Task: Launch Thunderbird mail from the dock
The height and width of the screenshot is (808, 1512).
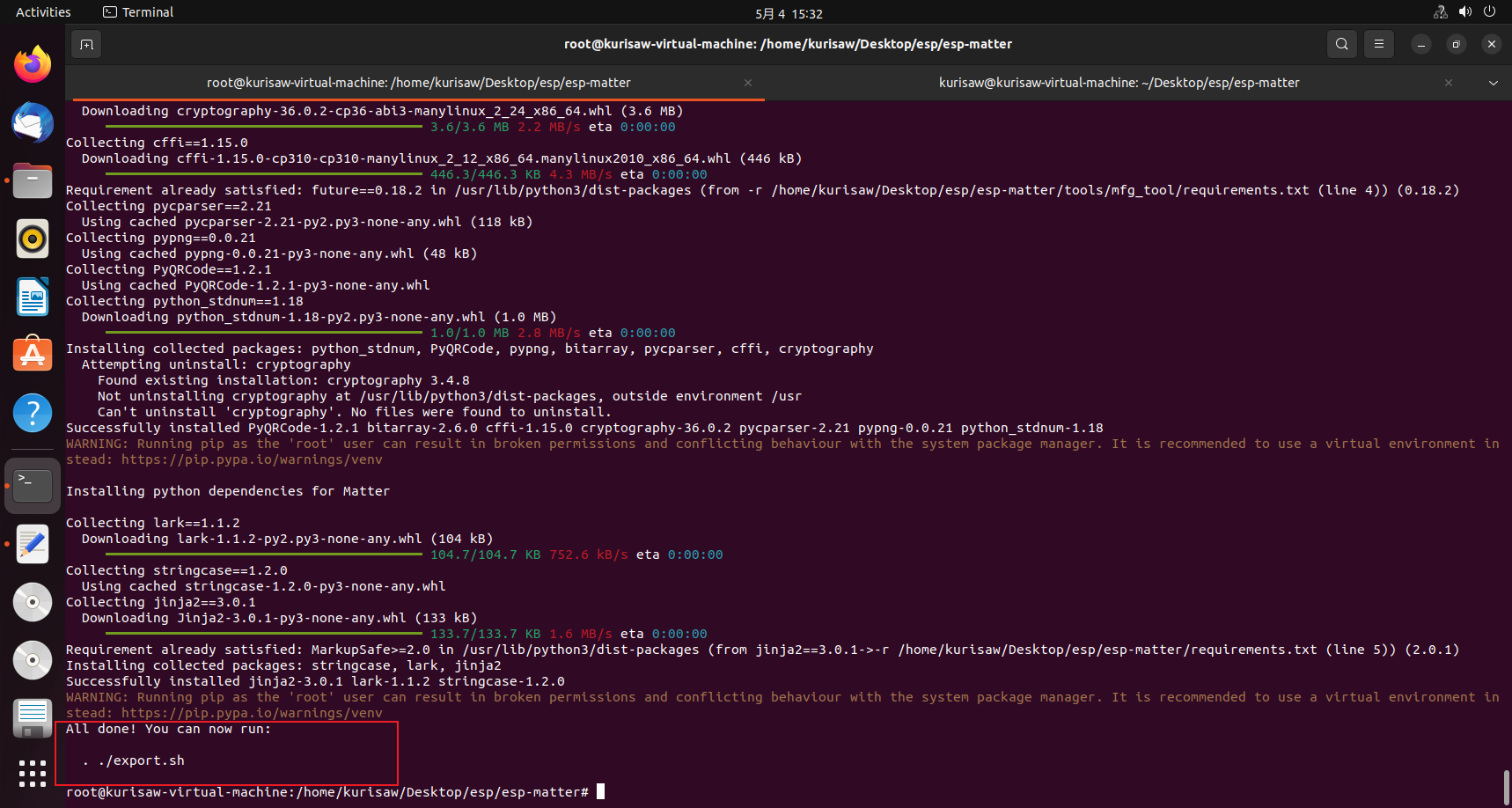Action: [x=33, y=122]
